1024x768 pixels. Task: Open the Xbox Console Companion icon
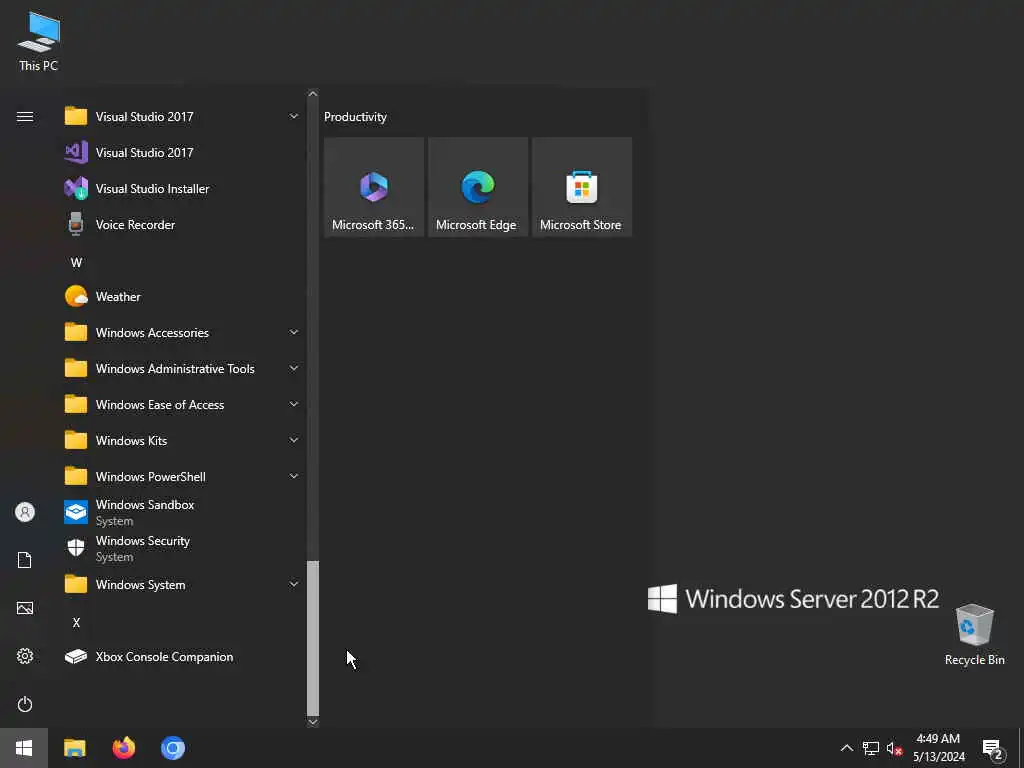[x=76, y=656]
